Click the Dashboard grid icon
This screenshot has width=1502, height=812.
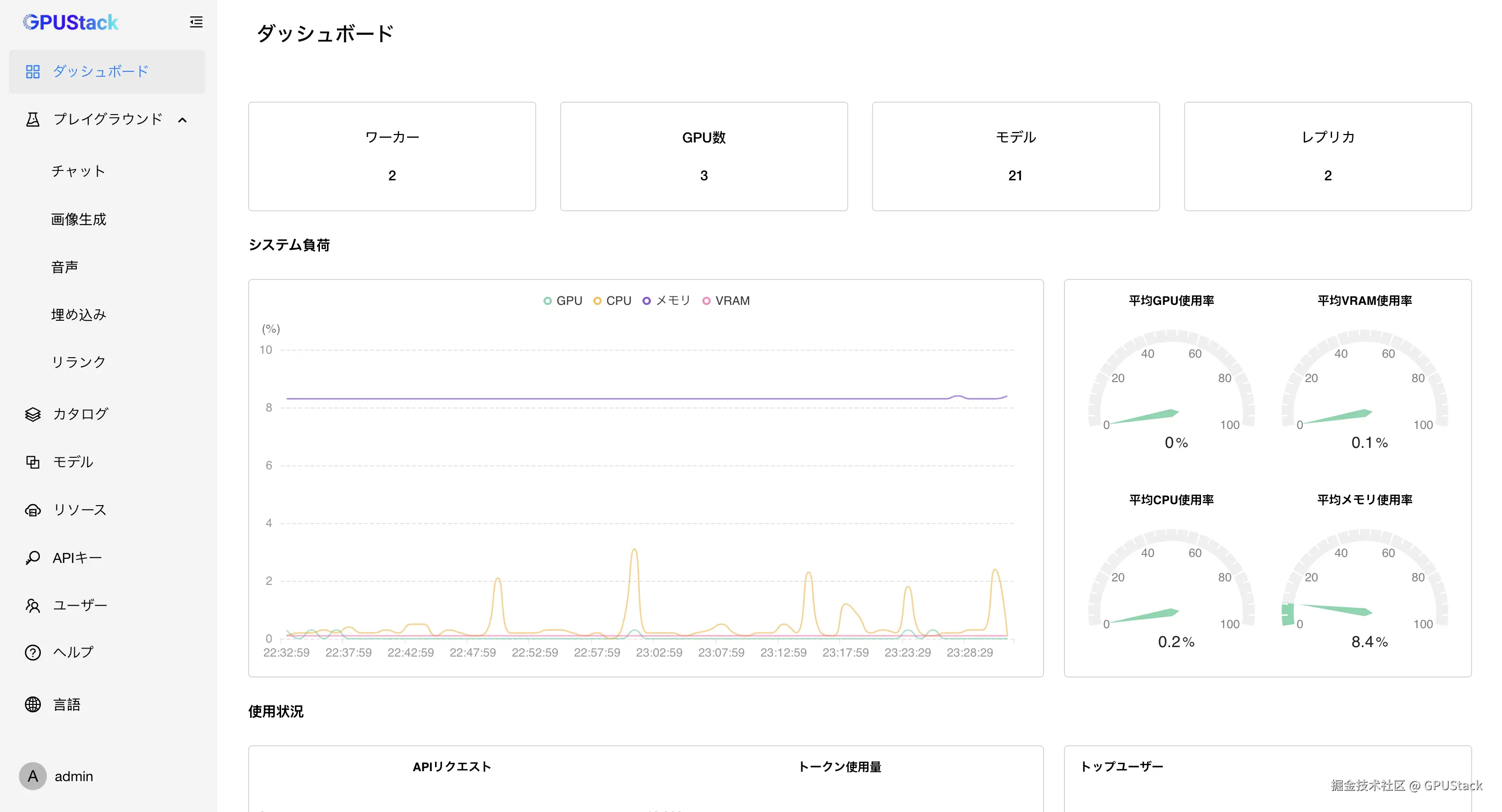click(x=33, y=72)
